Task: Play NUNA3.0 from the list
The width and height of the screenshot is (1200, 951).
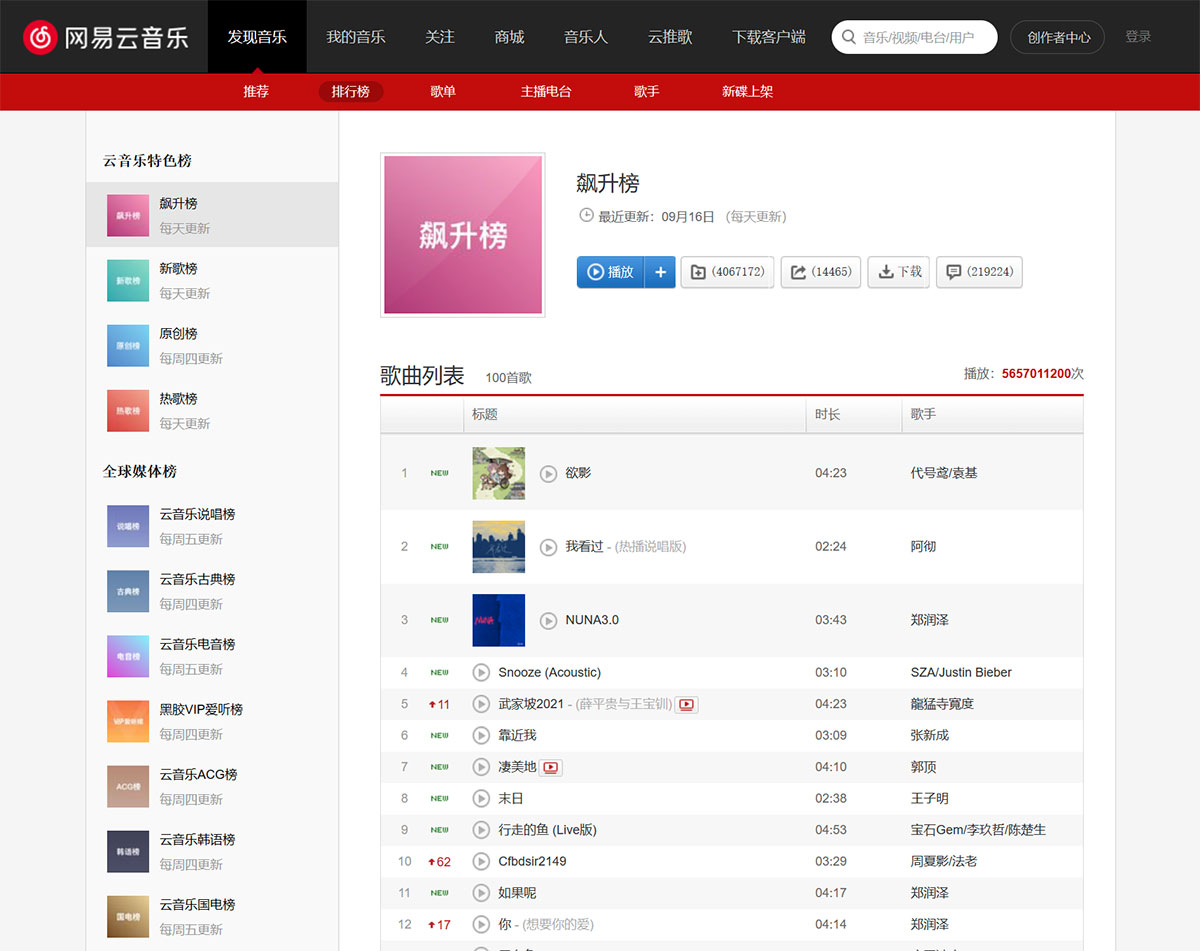Action: click(x=548, y=620)
